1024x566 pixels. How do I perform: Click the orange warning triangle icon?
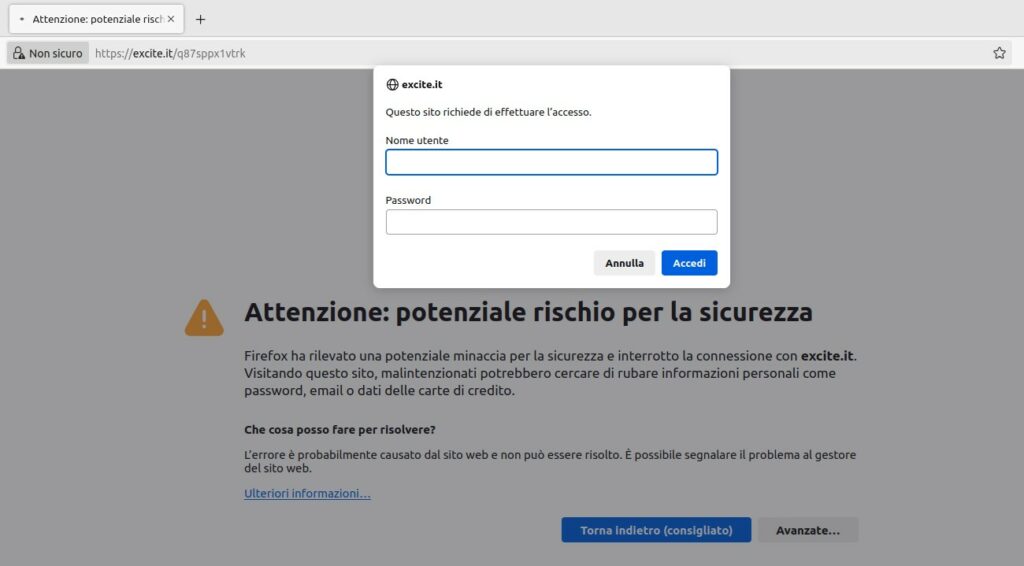click(x=204, y=317)
